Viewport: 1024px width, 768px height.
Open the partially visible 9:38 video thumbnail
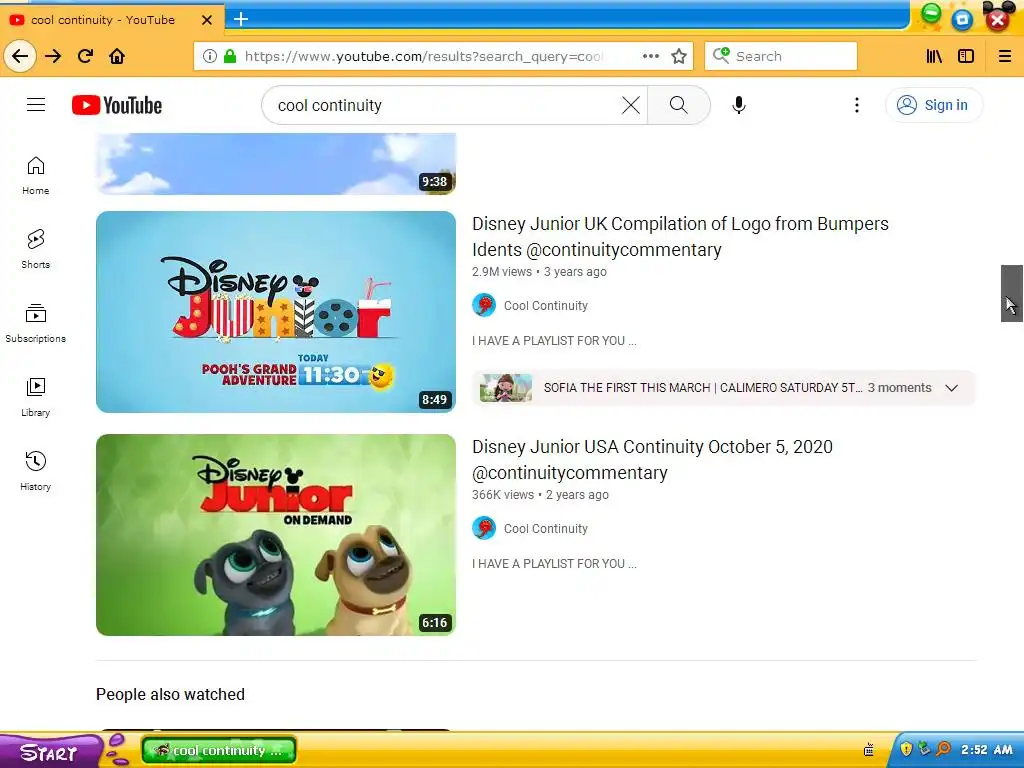[276, 164]
